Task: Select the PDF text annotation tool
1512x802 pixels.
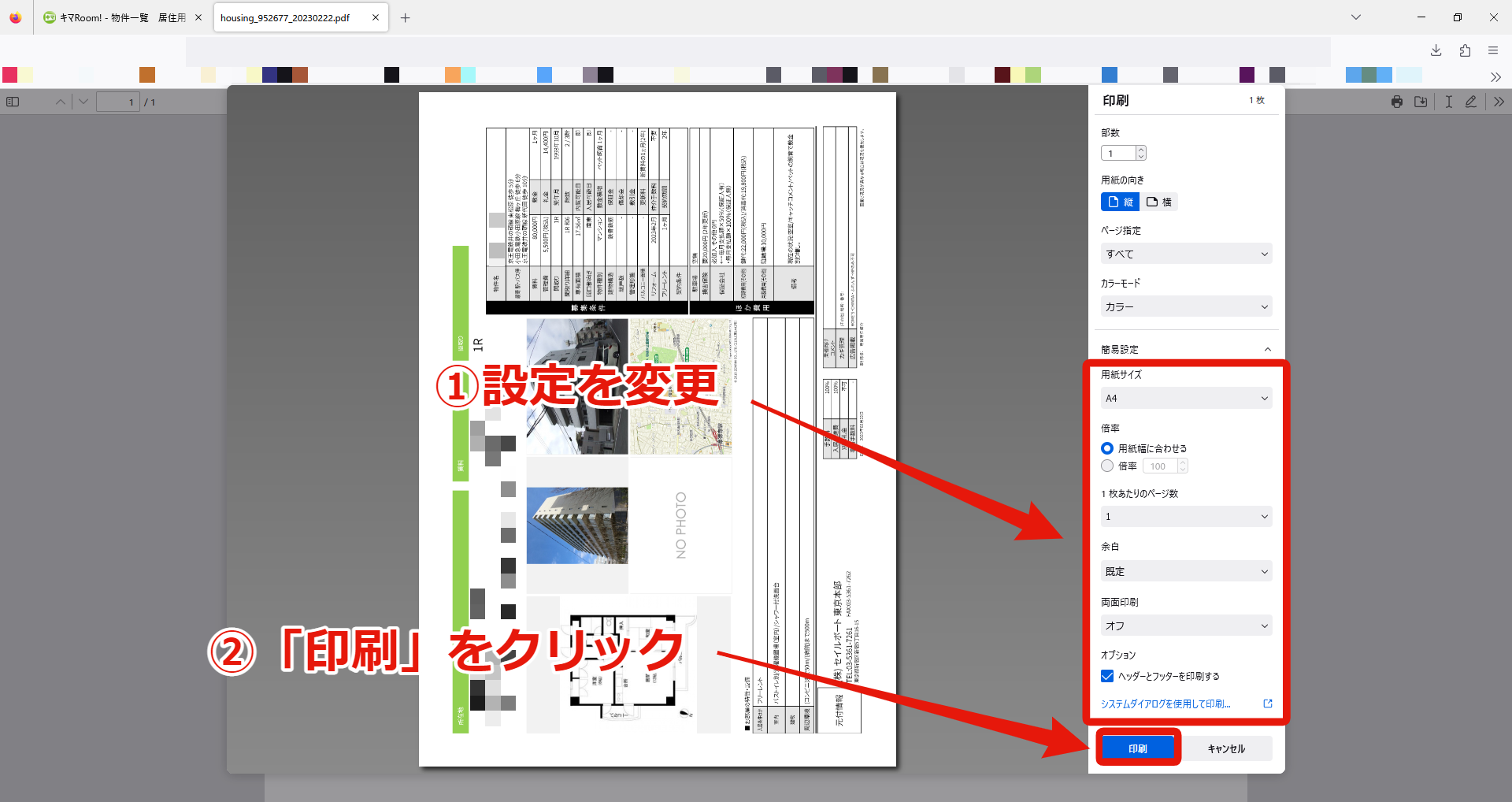Action: pyautogui.click(x=1448, y=102)
